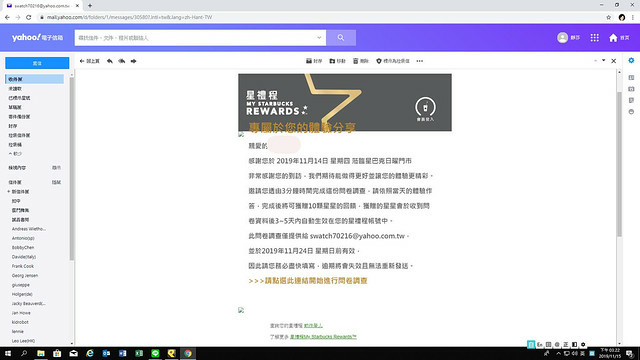Open the 'Davide(Italy)' folder

pos(24,257)
